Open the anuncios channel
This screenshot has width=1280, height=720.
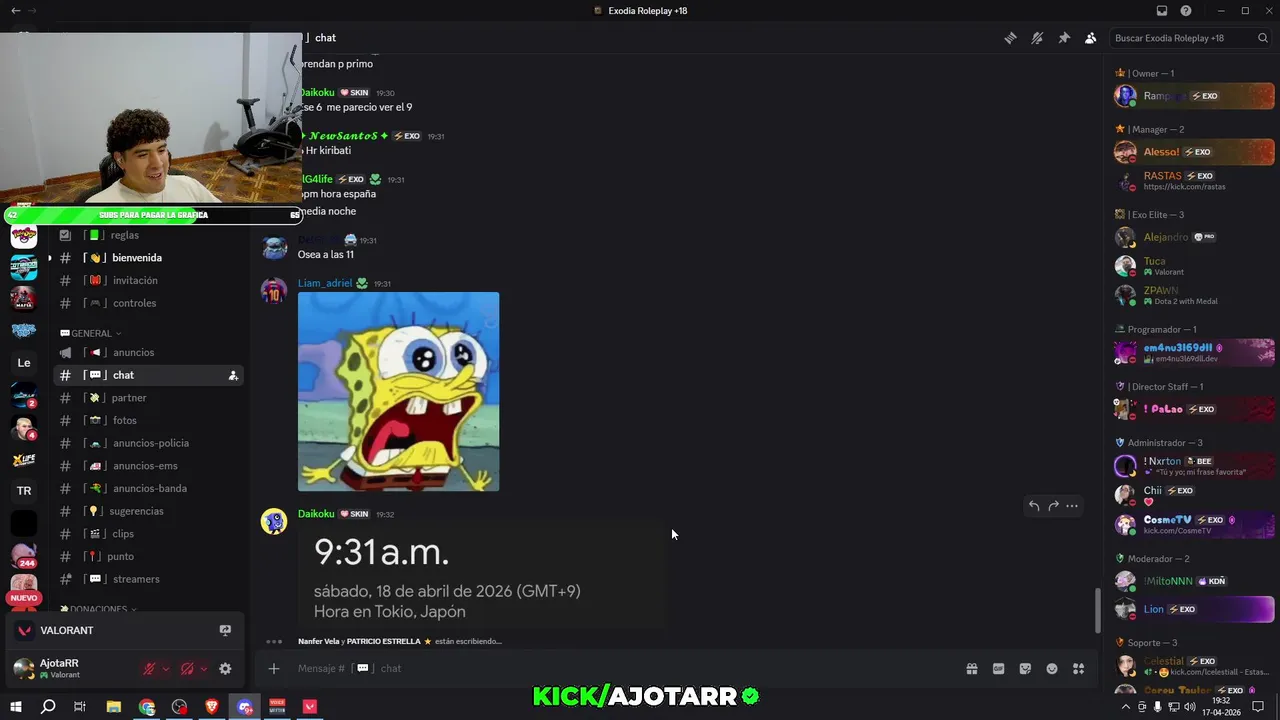[x=148, y=352]
